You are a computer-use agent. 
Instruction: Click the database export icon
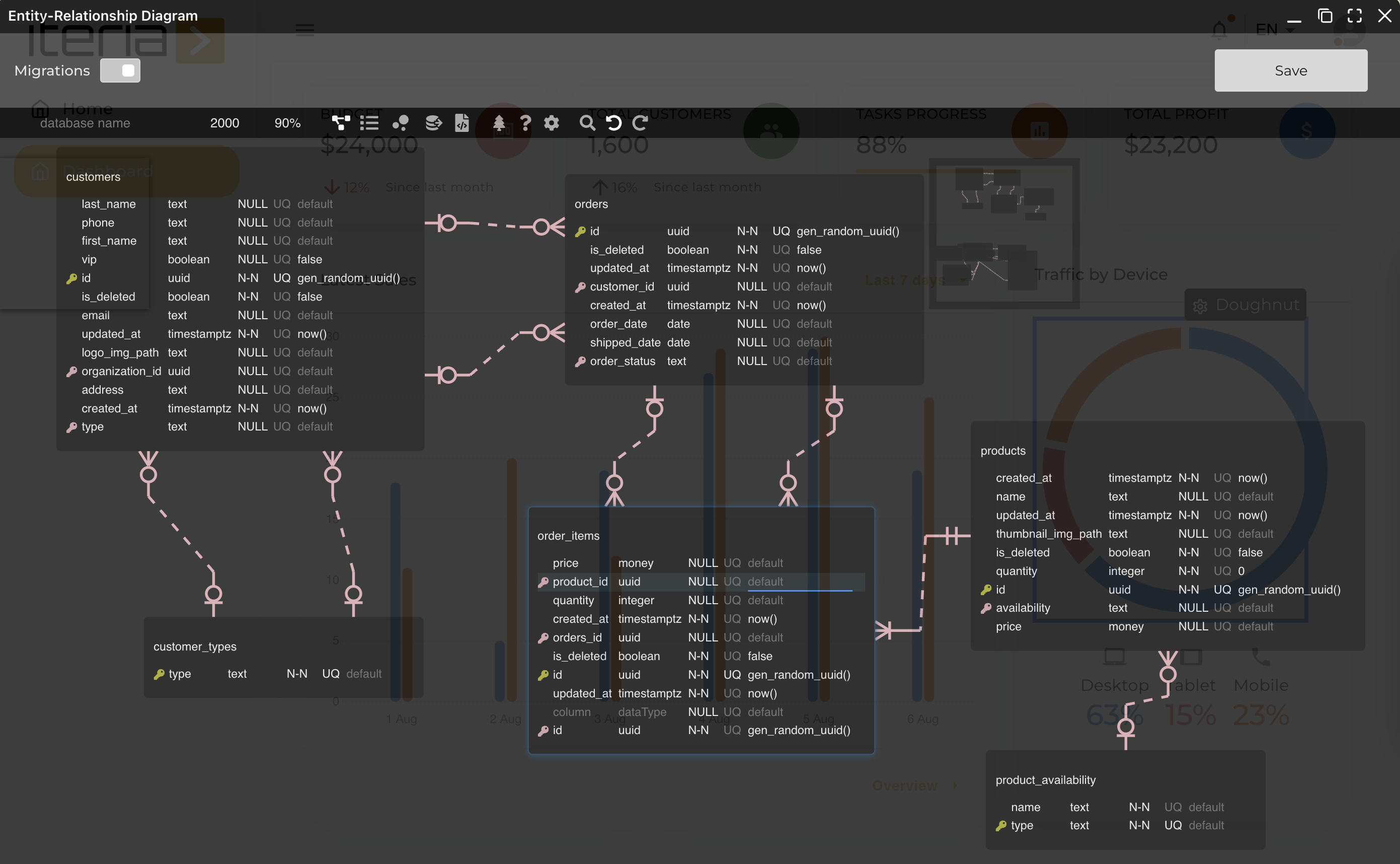point(433,123)
